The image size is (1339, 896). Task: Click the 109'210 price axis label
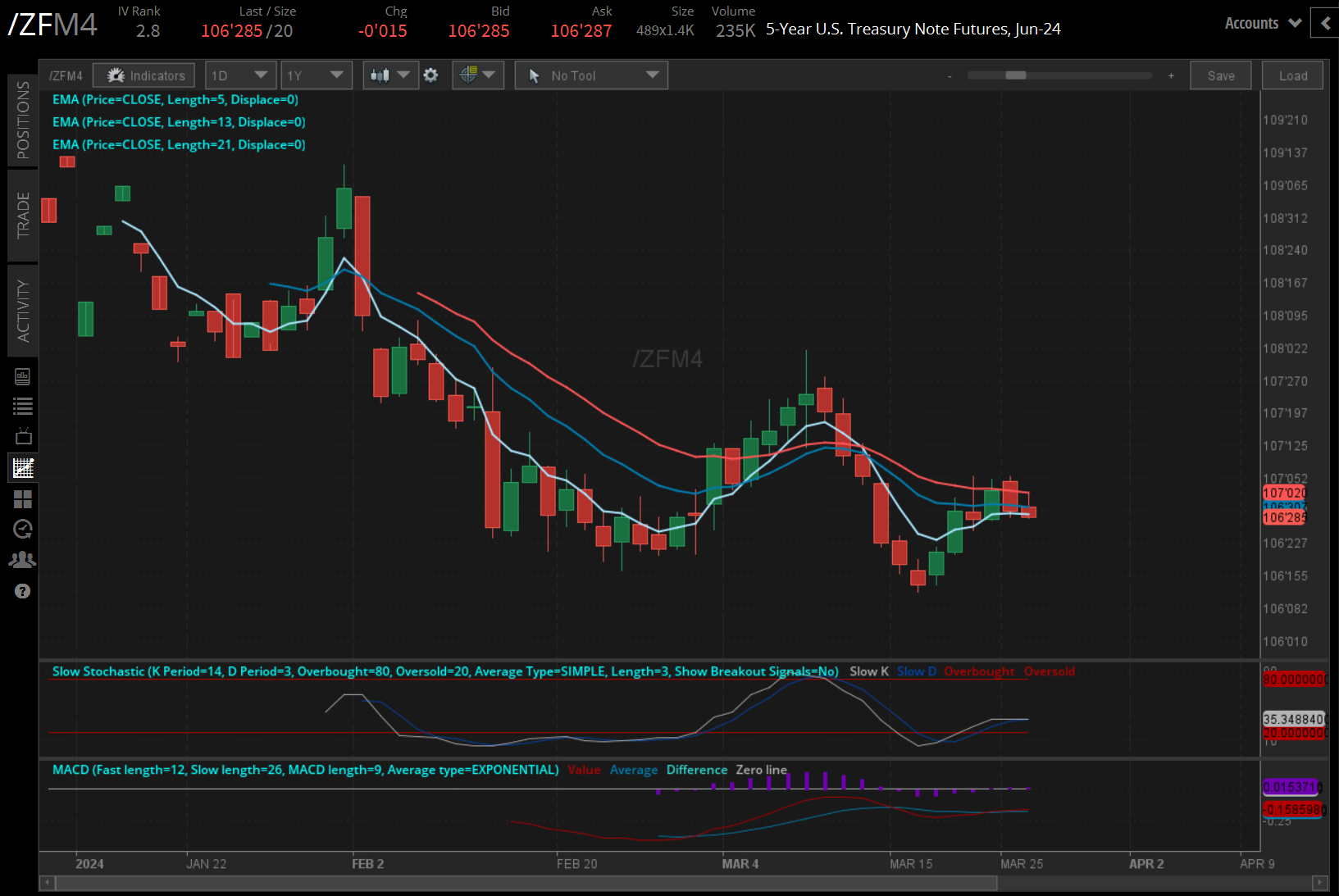click(x=1285, y=120)
